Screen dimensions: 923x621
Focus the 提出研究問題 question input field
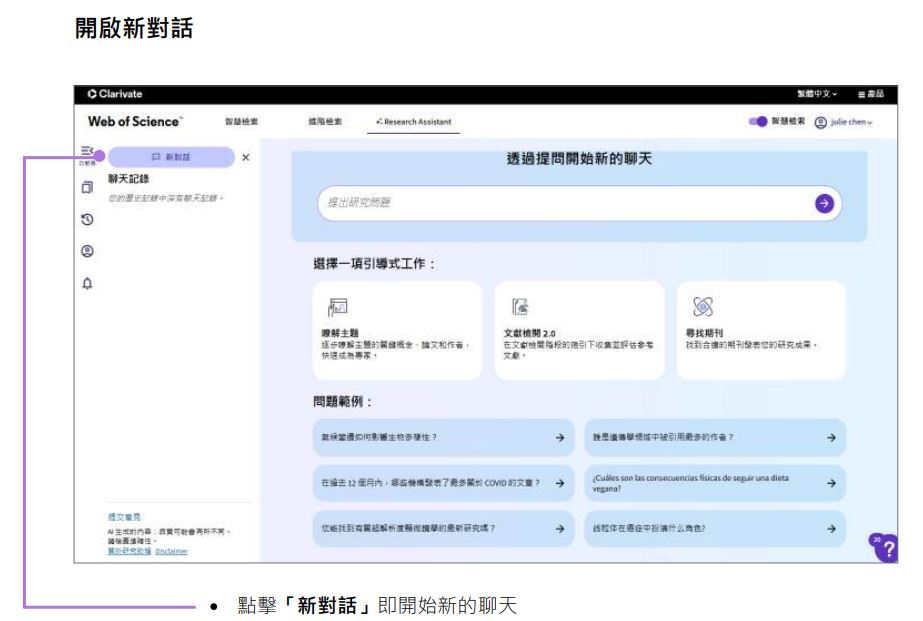tap(579, 203)
